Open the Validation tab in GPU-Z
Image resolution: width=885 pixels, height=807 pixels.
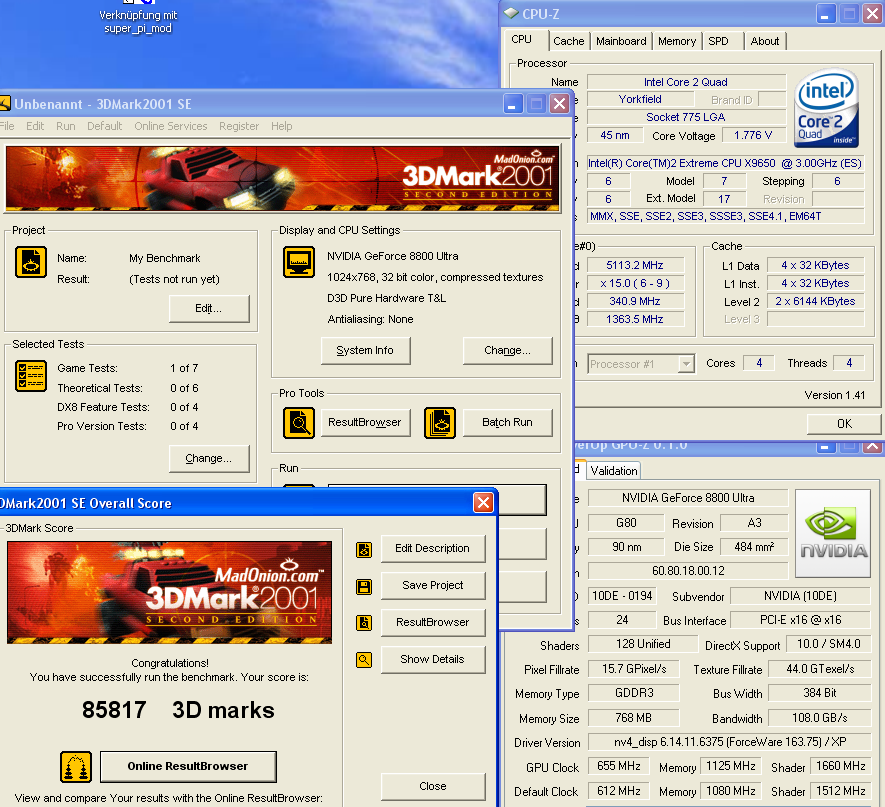click(x=613, y=471)
